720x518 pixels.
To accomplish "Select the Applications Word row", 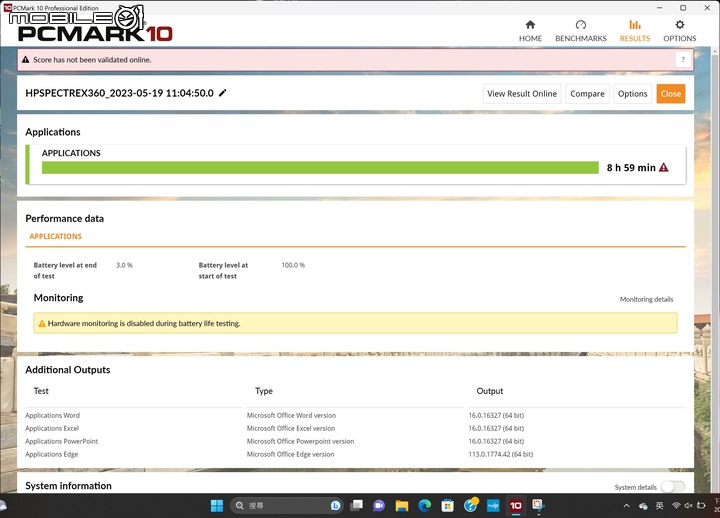I will point(355,415).
